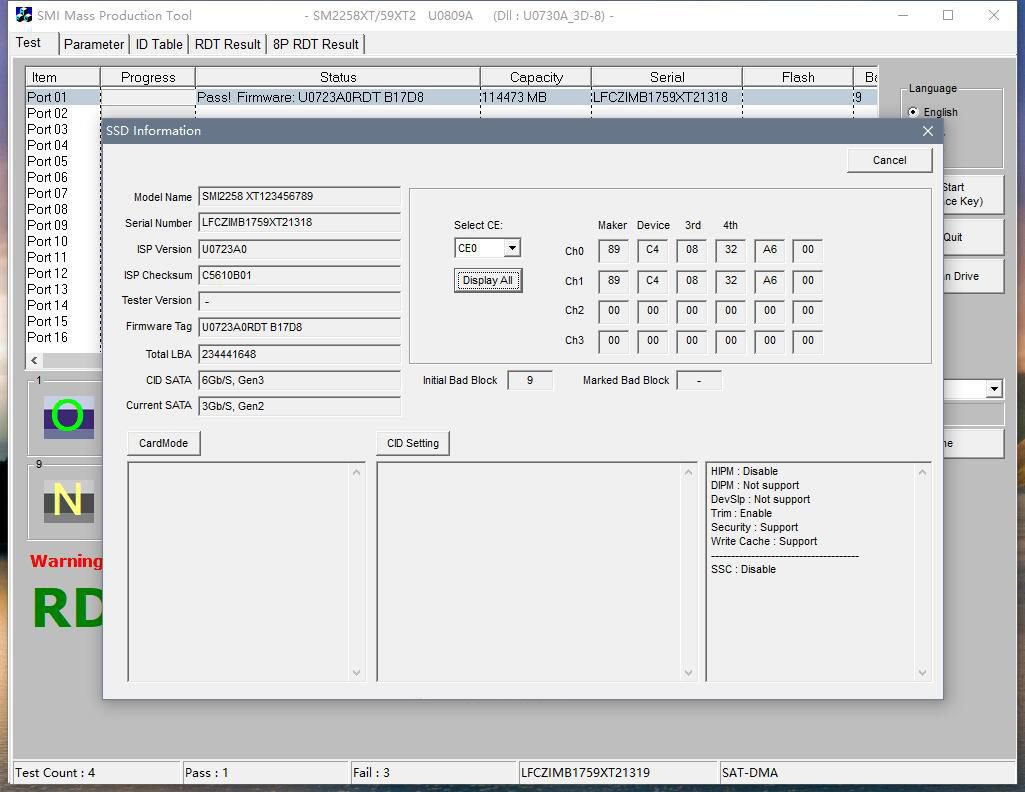Viewport: 1025px width, 792px height.
Task: Click the CID SATA field 6Gb/S, Gen3
Action: pyautogui.click(x=299, y=380)
